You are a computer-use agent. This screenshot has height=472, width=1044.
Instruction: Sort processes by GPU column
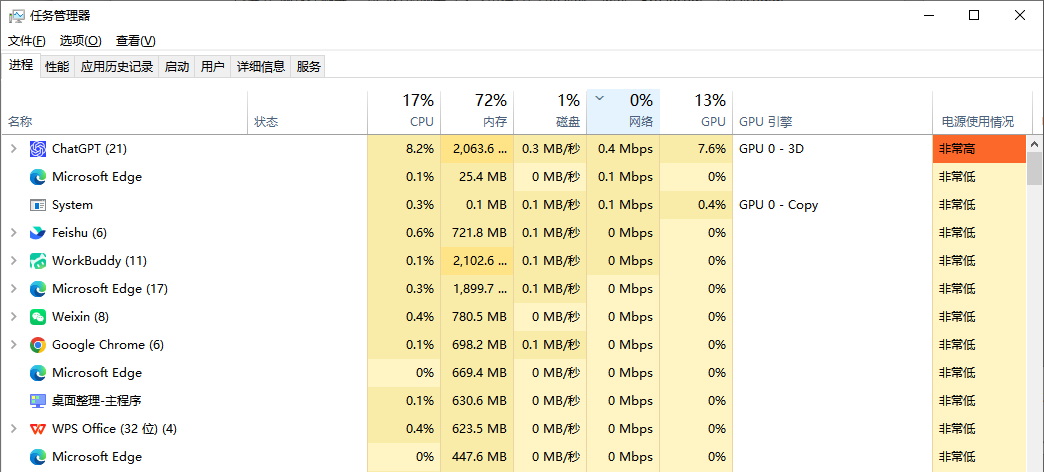coord(696,112)
